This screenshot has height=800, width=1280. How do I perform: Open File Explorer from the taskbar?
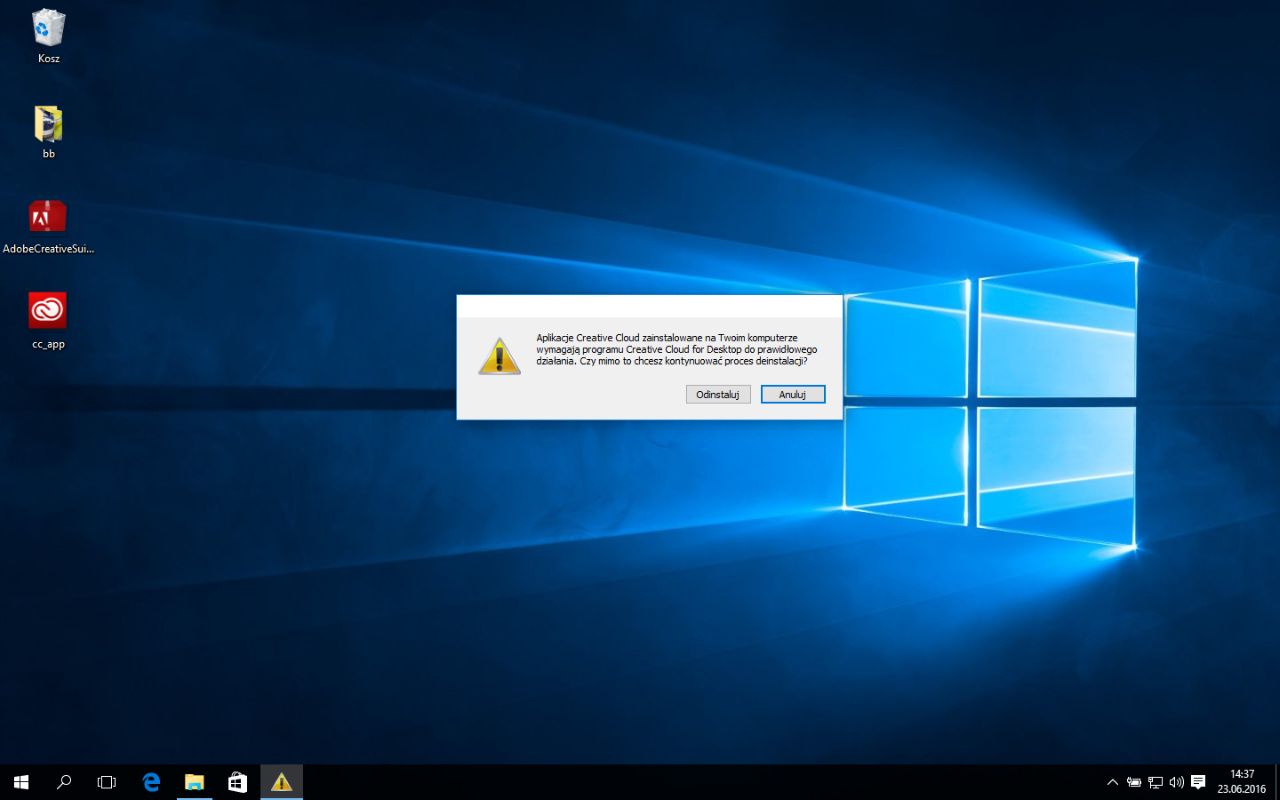pyautogui.click(x=194, y=782)
